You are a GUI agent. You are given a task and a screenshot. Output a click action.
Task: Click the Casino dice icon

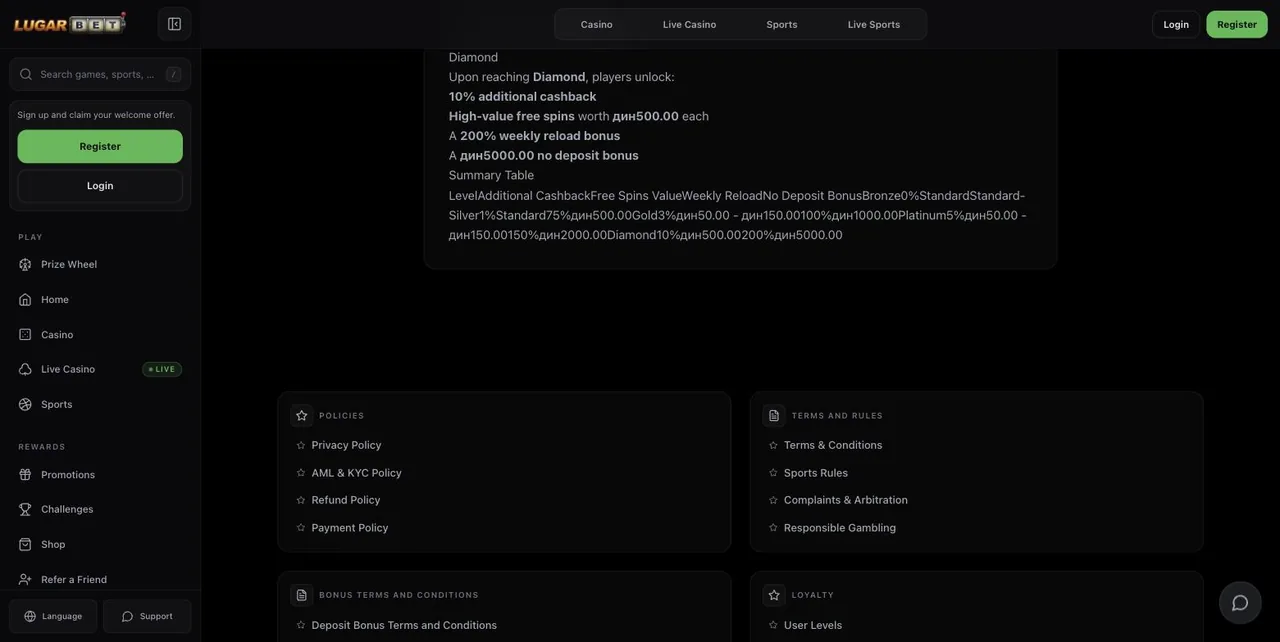(x=25, y=335)
